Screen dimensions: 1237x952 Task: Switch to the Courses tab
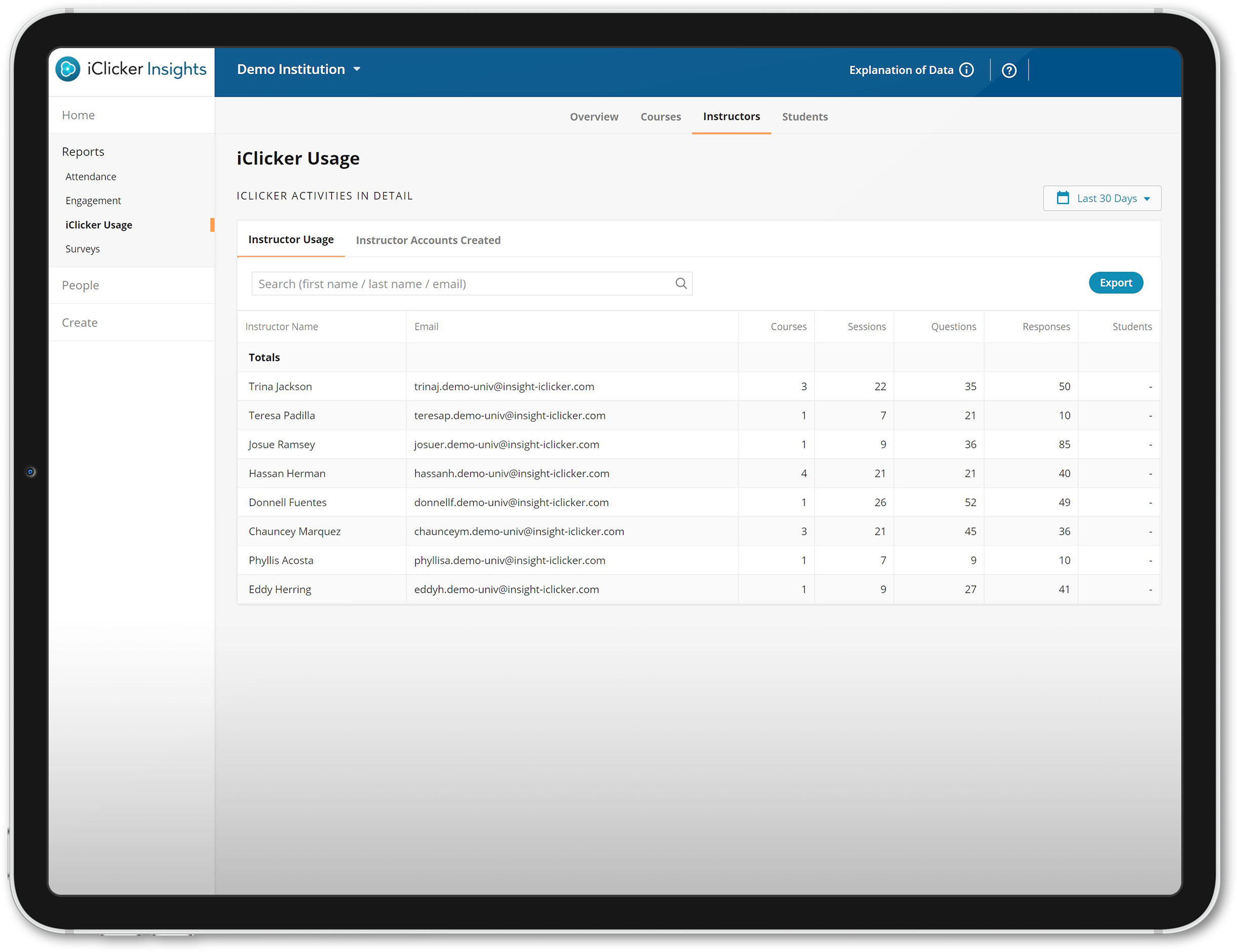[x=661, y=117]
